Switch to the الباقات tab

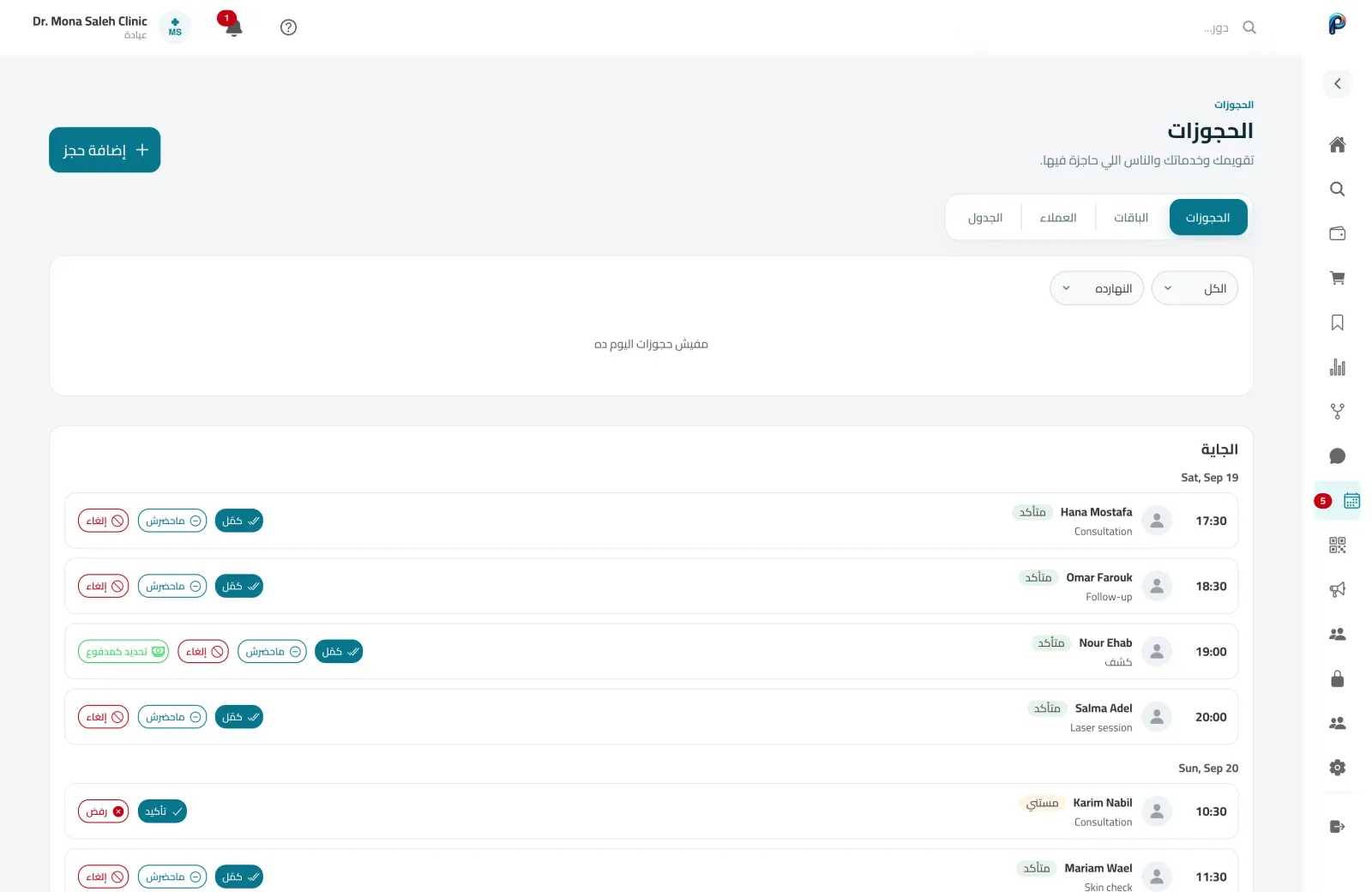(1131, 218)
